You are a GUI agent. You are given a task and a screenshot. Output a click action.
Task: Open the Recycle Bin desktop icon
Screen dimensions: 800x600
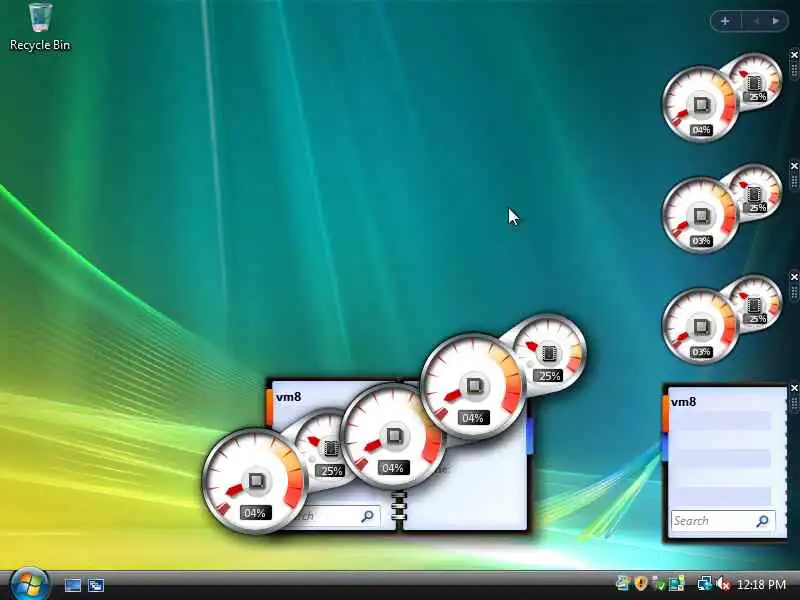pyautogui.click(x=40, y=27)
